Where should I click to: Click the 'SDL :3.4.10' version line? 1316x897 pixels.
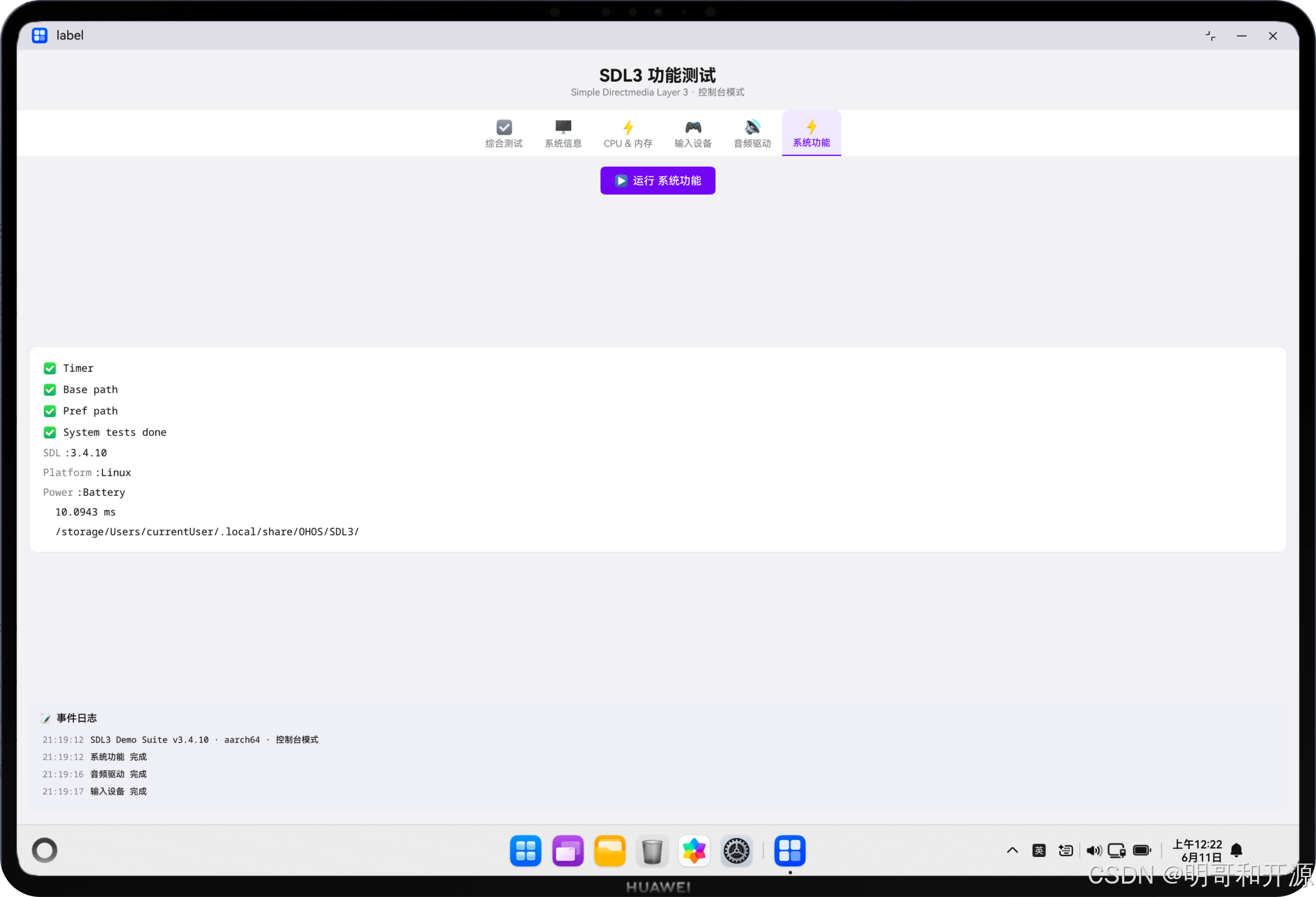[74, 452]
